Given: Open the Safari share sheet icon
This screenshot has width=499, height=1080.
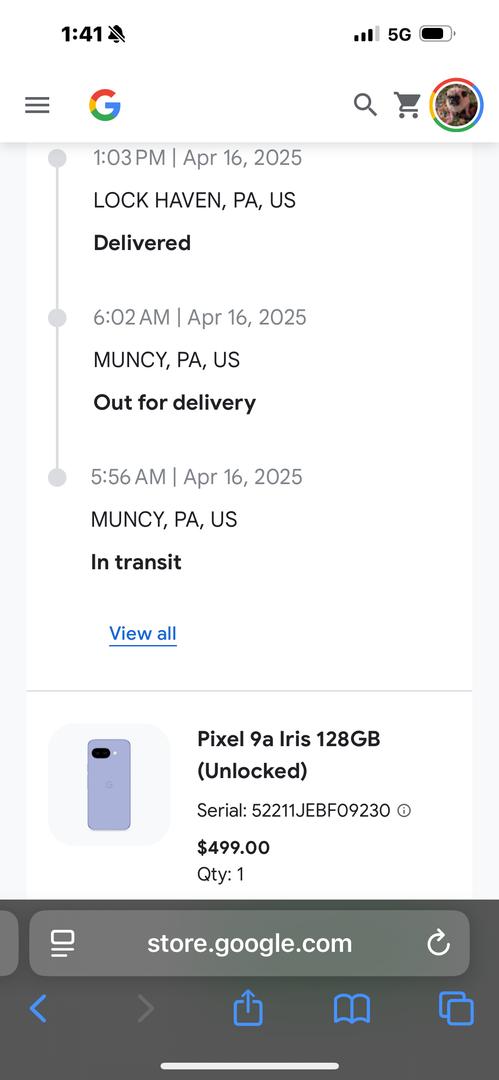Looking at the screenshot, I should pos(248,1008).
